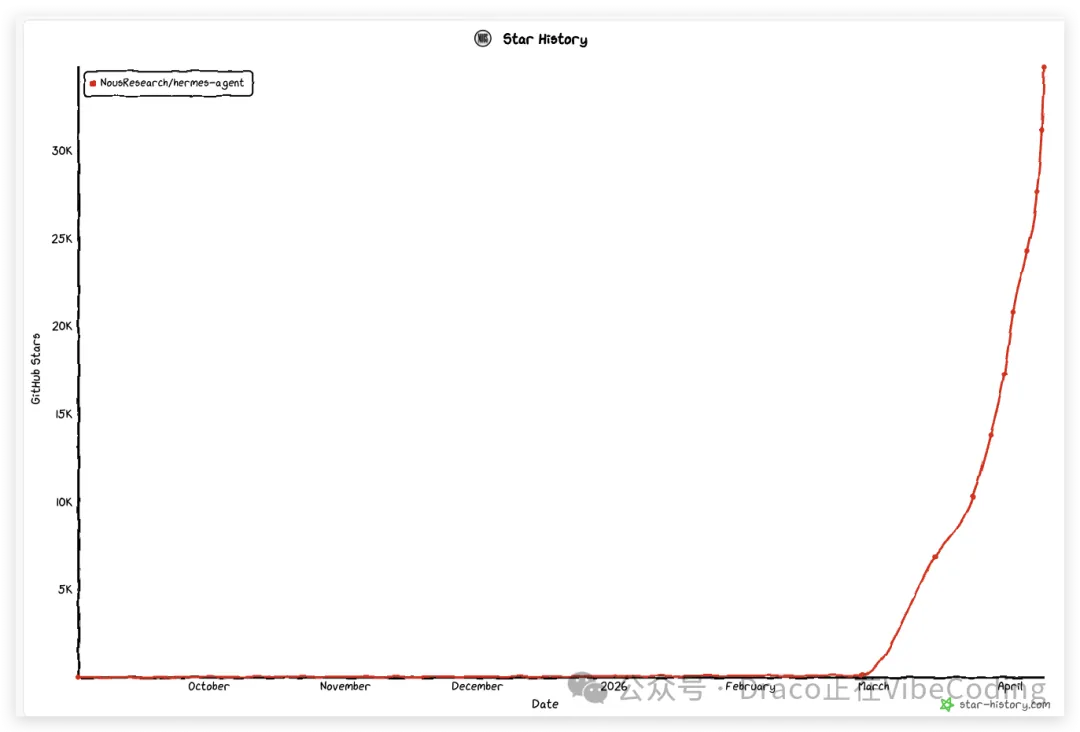
Task: Select the NousResearch/hermes-agent legend label
Action: (x=172, y=84)
